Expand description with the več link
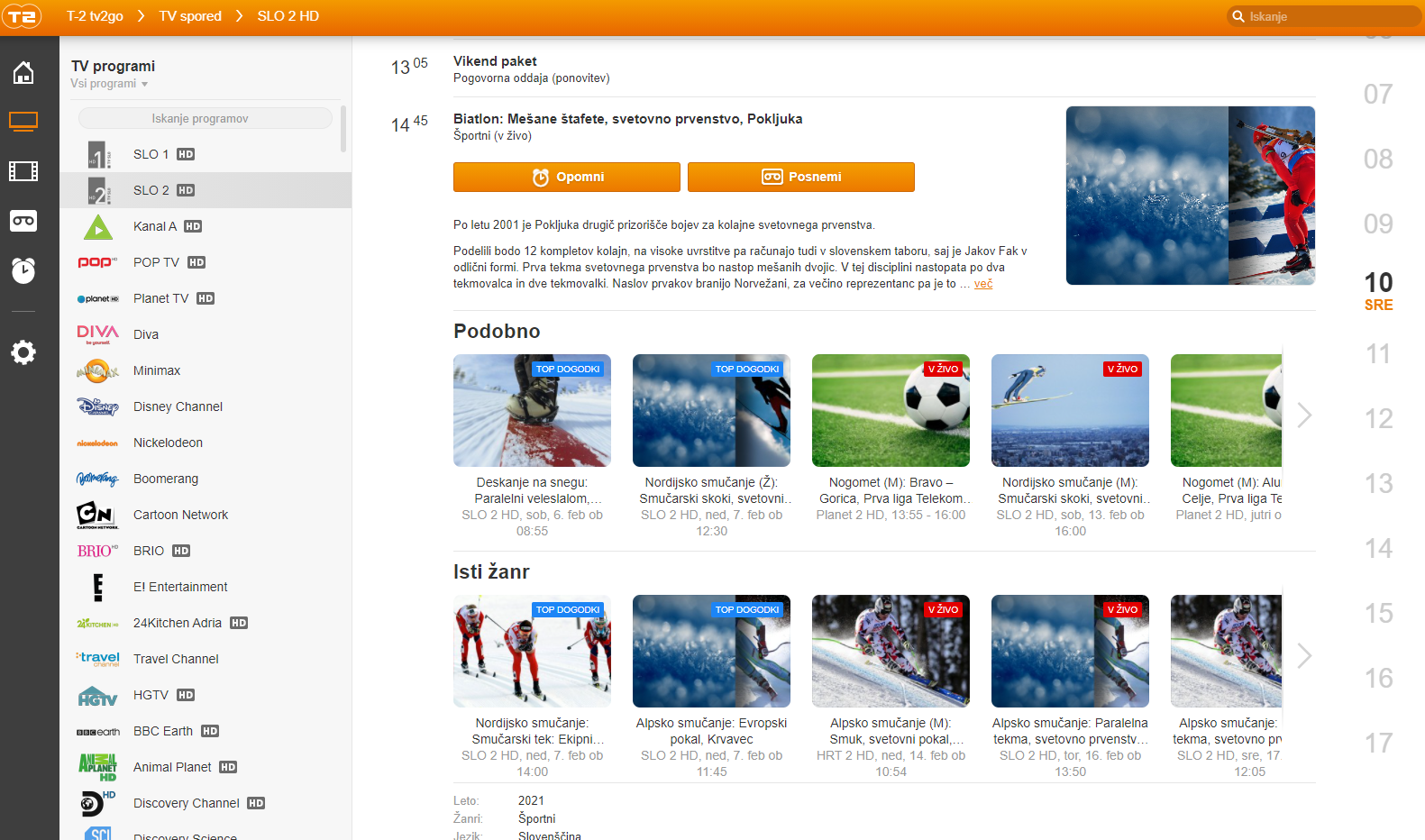Image resolution: width=1425 pixels, height=840 pixels. (982, 284)
